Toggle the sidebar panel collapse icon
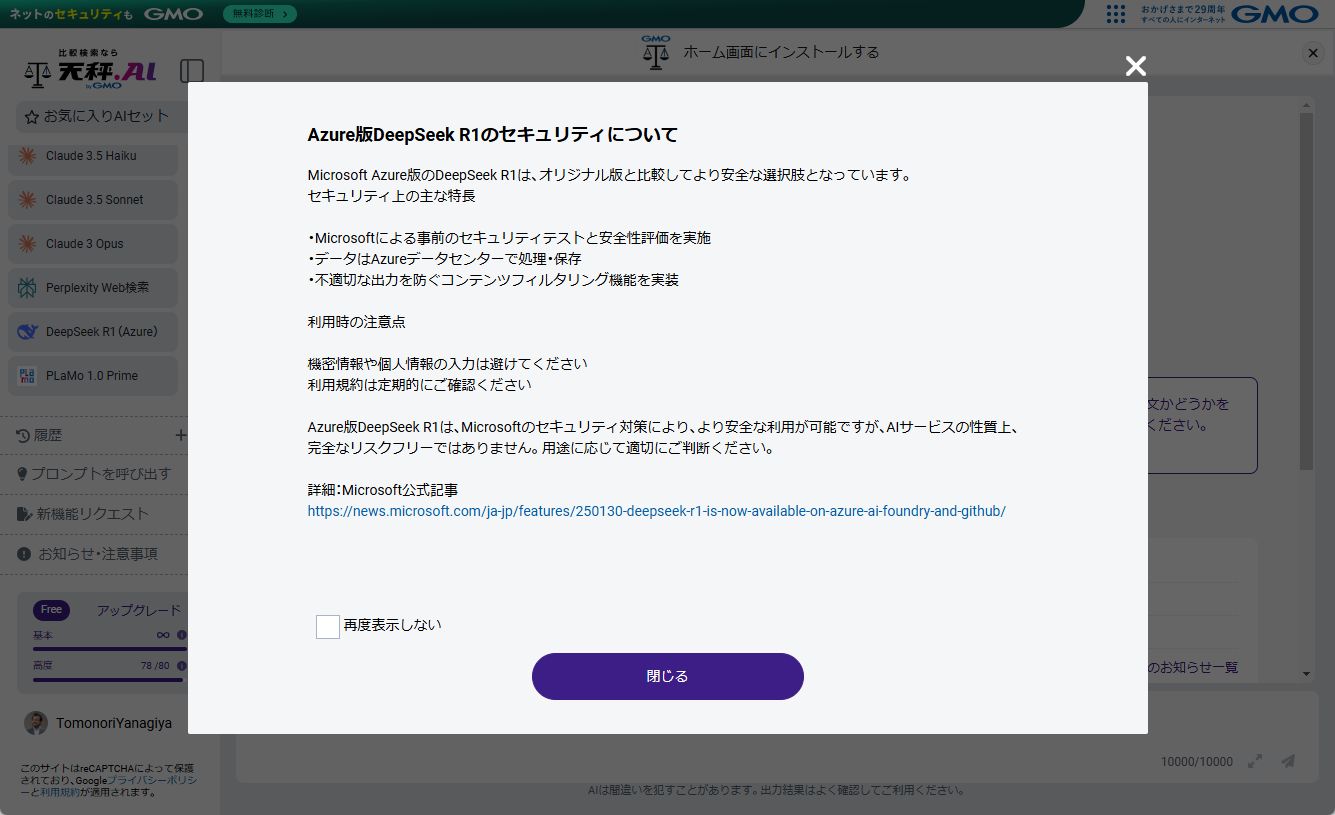 (x=192, y=71)
